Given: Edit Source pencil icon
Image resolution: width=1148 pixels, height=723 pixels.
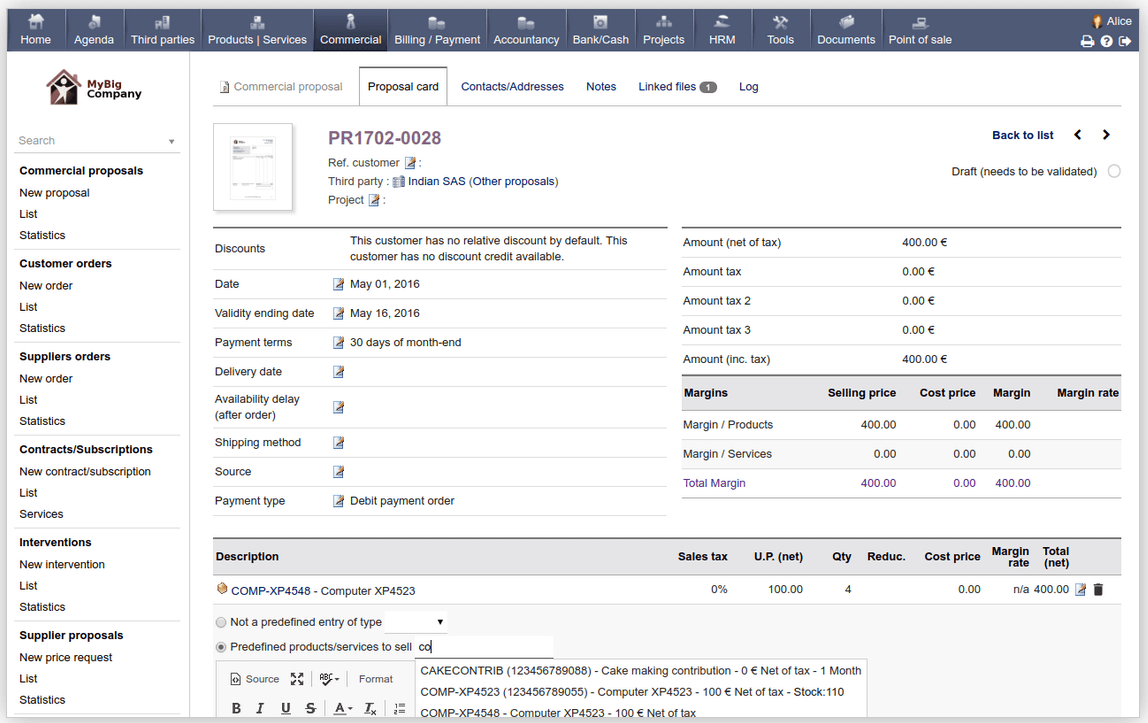Looking at the screenshot, I should tap(338, 472).
